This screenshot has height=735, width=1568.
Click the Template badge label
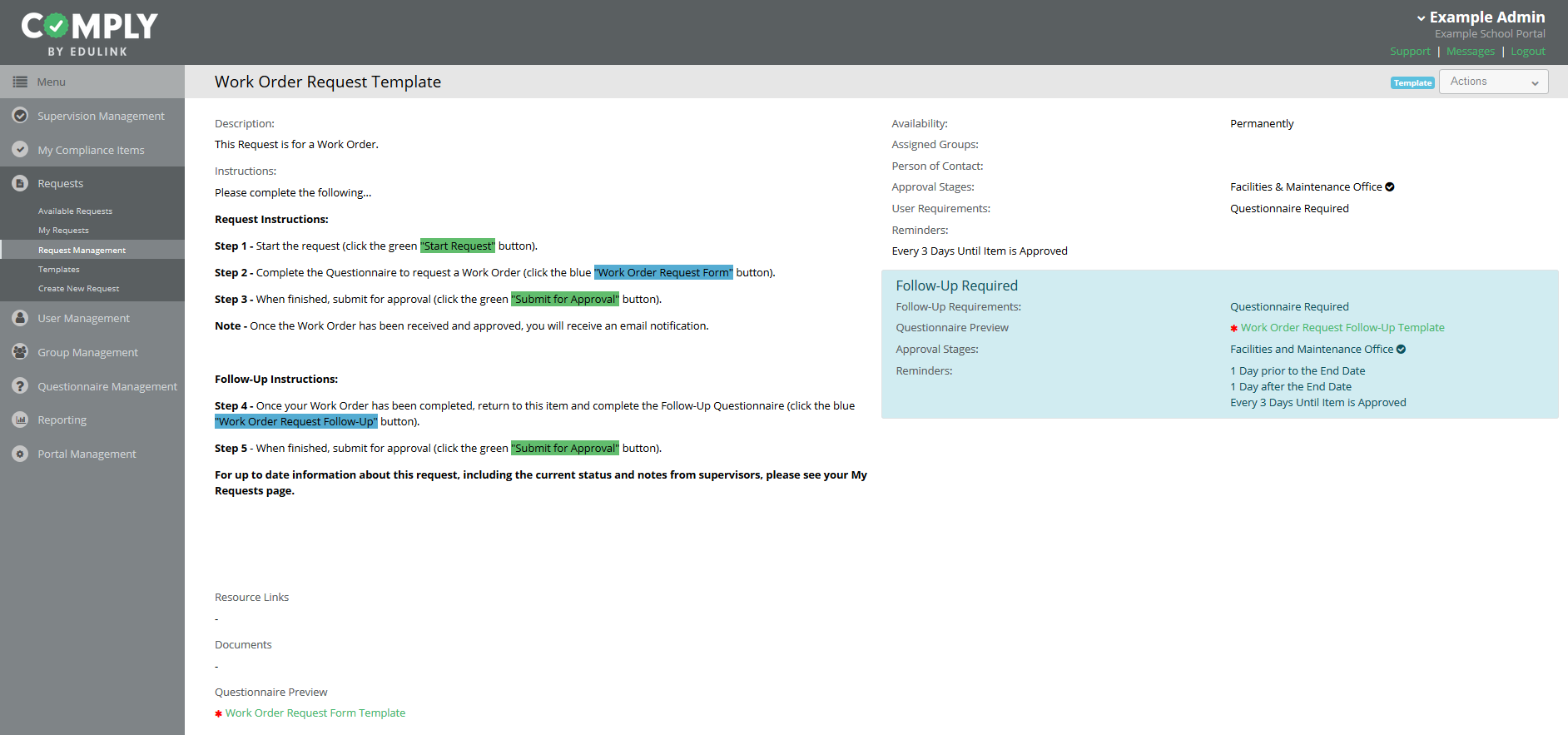pyautogui.click(x=1412, y=82)
